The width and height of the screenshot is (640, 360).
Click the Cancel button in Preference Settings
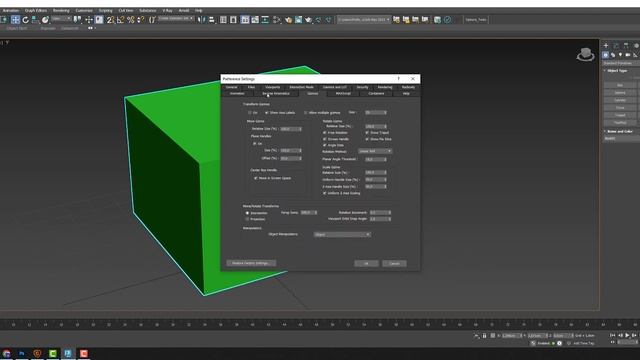[x=394, y=264]
